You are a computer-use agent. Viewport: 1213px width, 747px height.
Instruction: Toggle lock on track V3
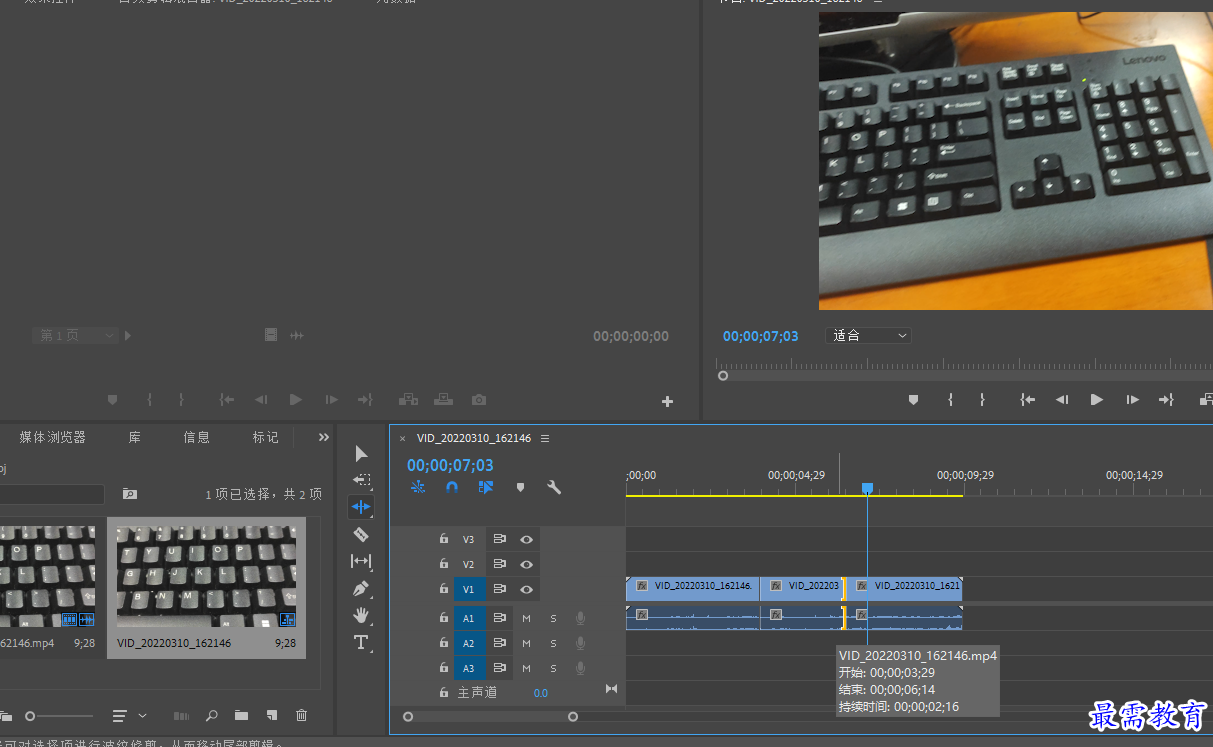pos(444,539)
